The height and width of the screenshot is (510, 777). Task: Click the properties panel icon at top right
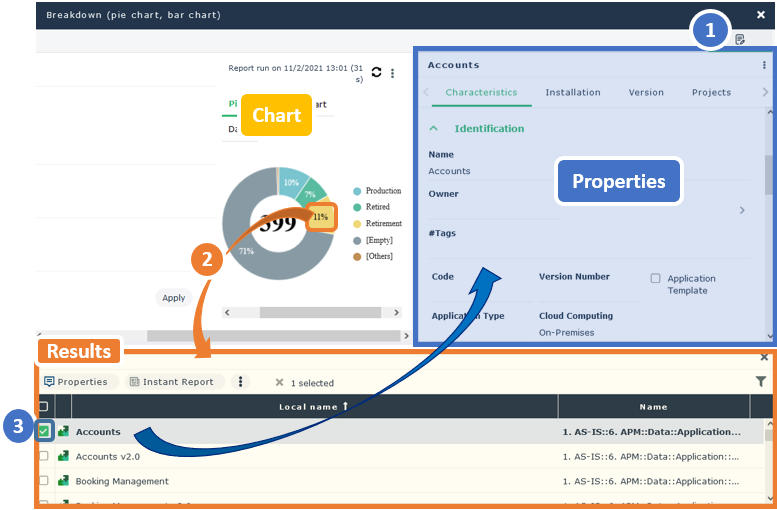click(x=740, y=40)
